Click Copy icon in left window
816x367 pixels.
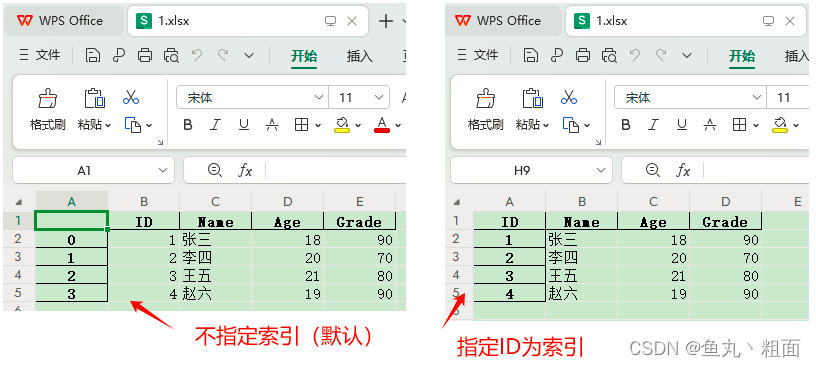133,125
